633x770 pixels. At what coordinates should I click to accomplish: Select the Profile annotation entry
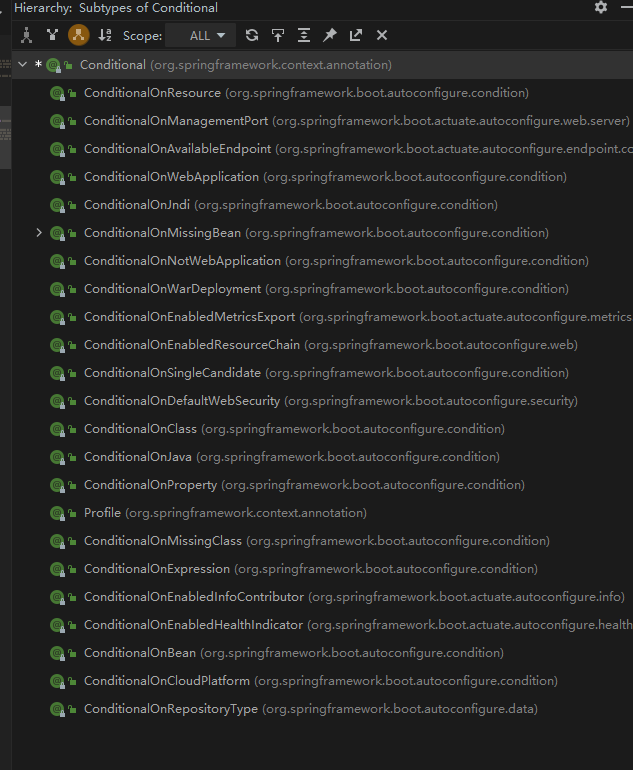click(x=102, y=513)
